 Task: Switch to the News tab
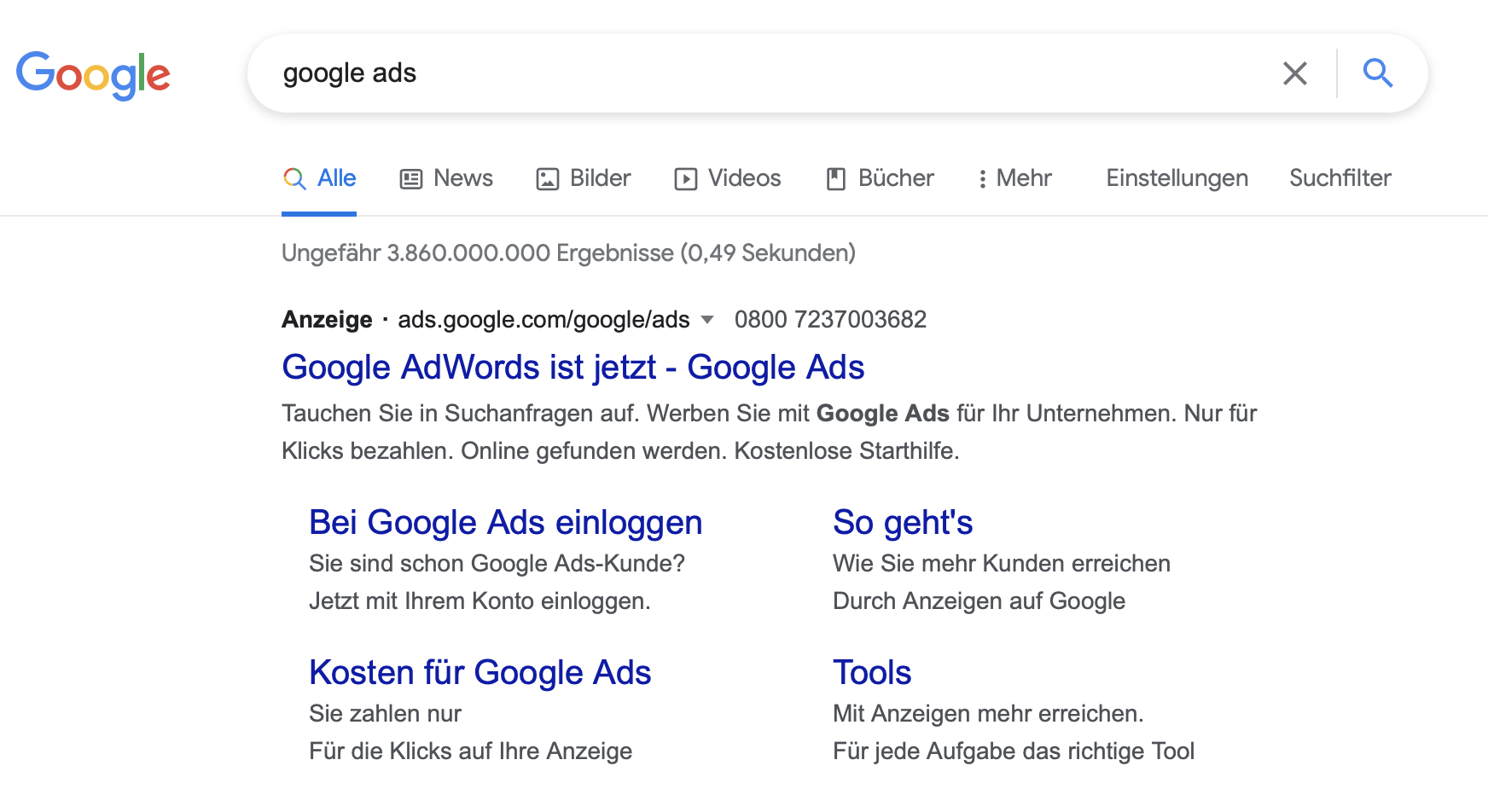point(446,177)
